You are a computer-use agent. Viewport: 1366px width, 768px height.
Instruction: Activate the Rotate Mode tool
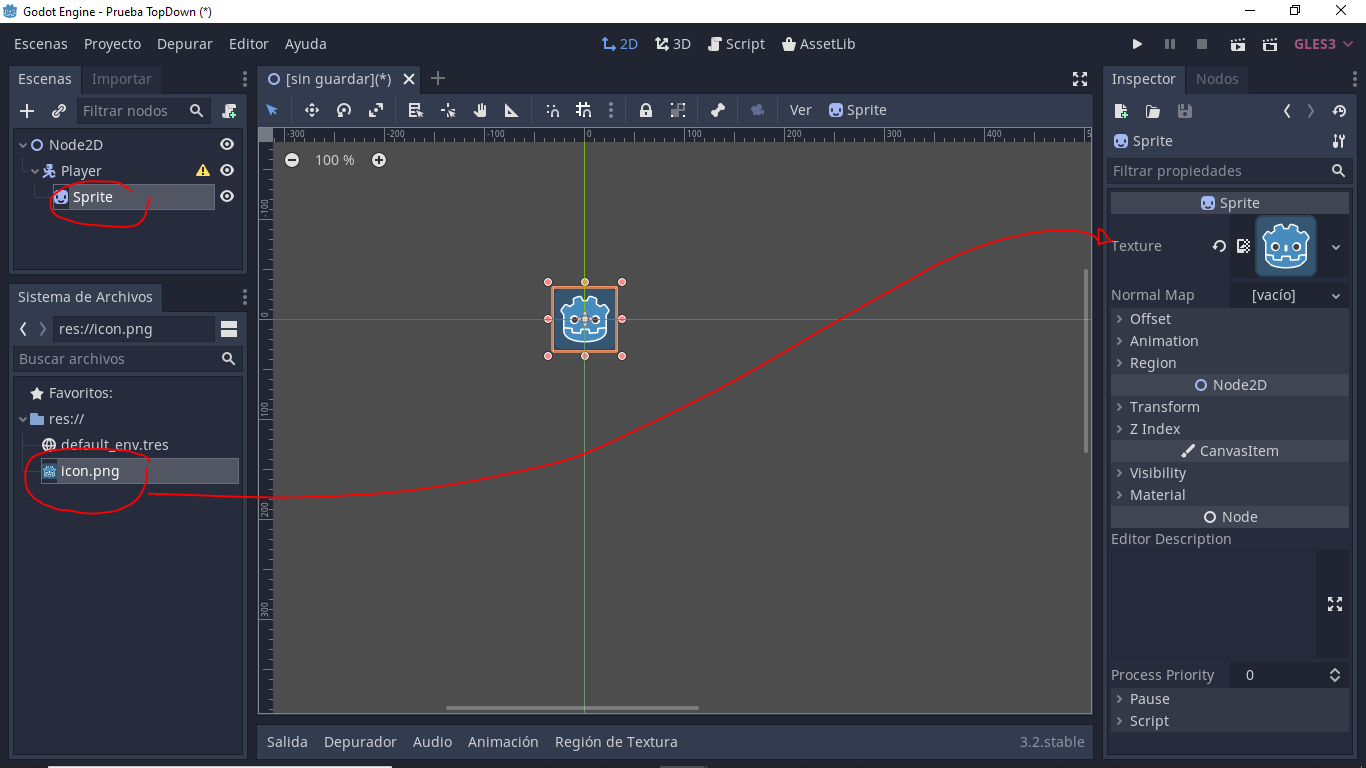344,110
